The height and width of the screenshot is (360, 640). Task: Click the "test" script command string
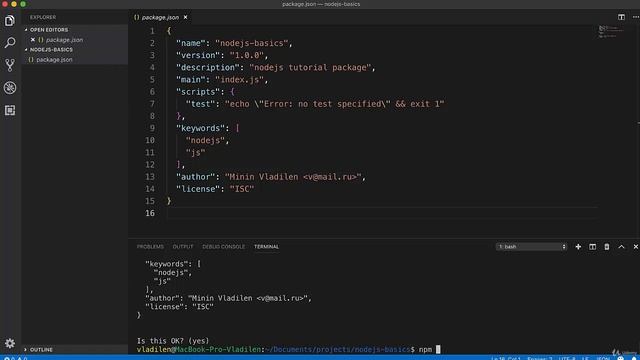(334, 104)
